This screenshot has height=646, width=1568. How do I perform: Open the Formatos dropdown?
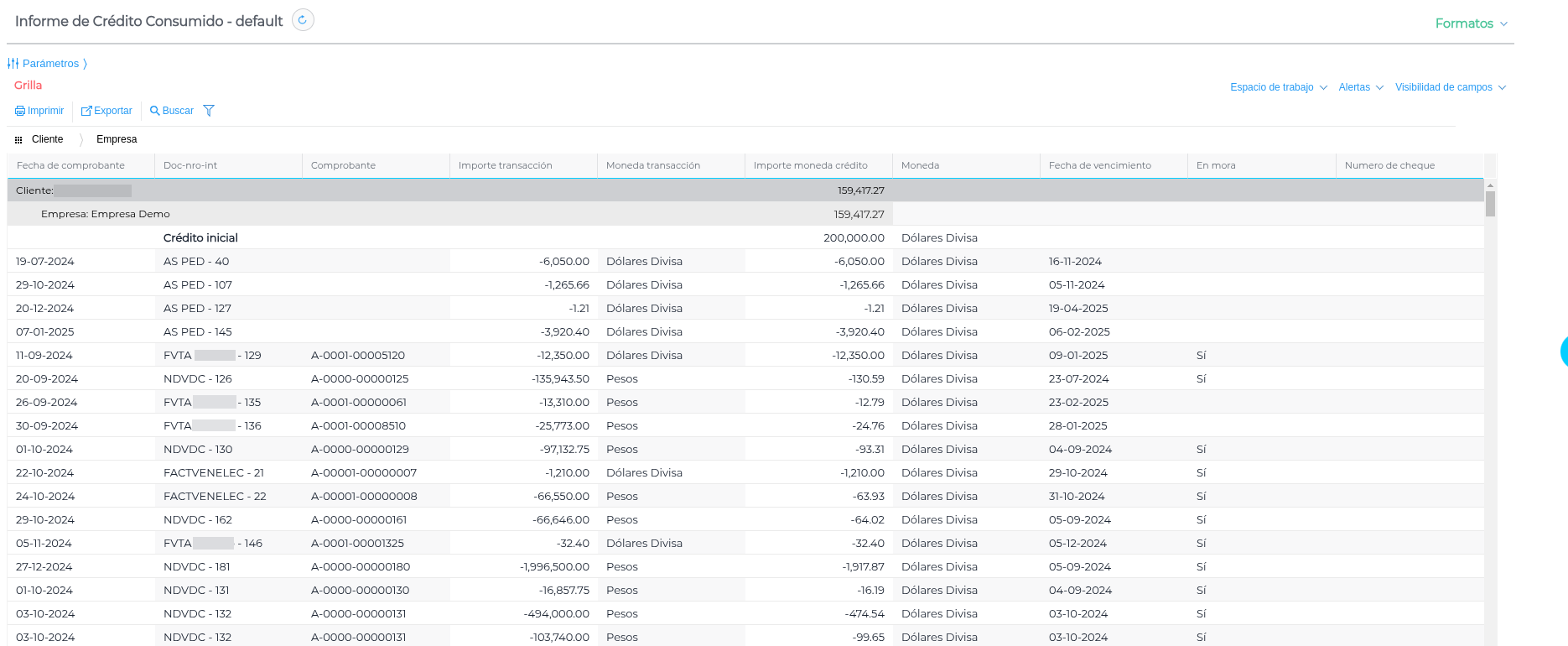coord(1471,23)
